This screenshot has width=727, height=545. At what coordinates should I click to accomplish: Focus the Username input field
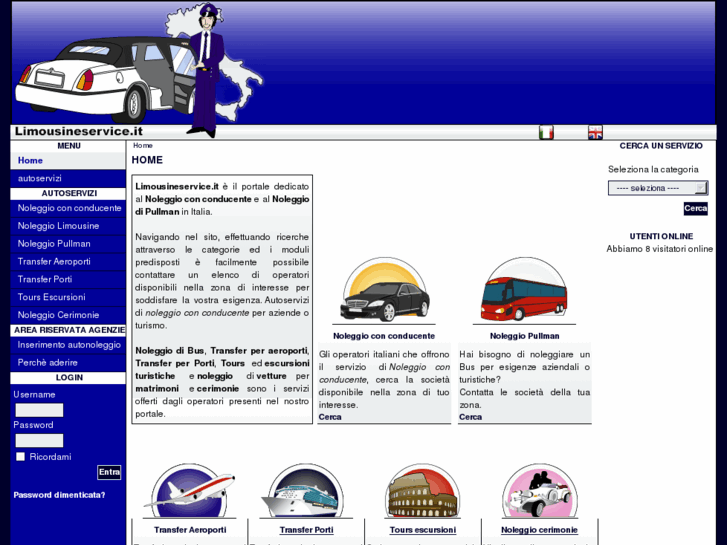tap(39, 410)
